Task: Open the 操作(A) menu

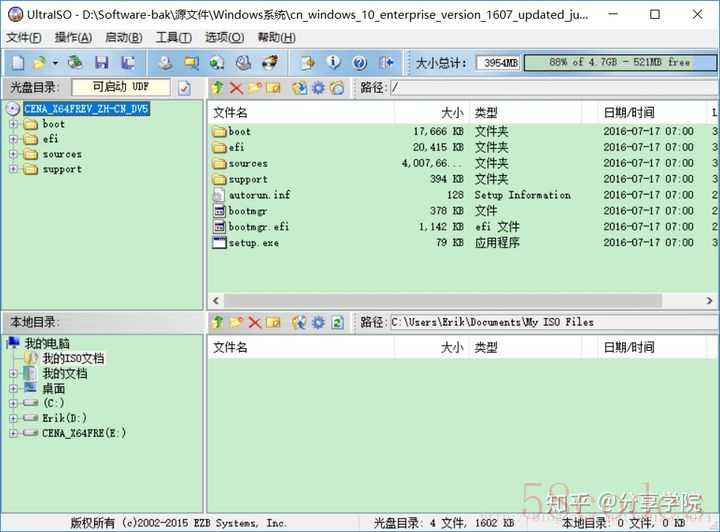Action: tap(73, 38)
